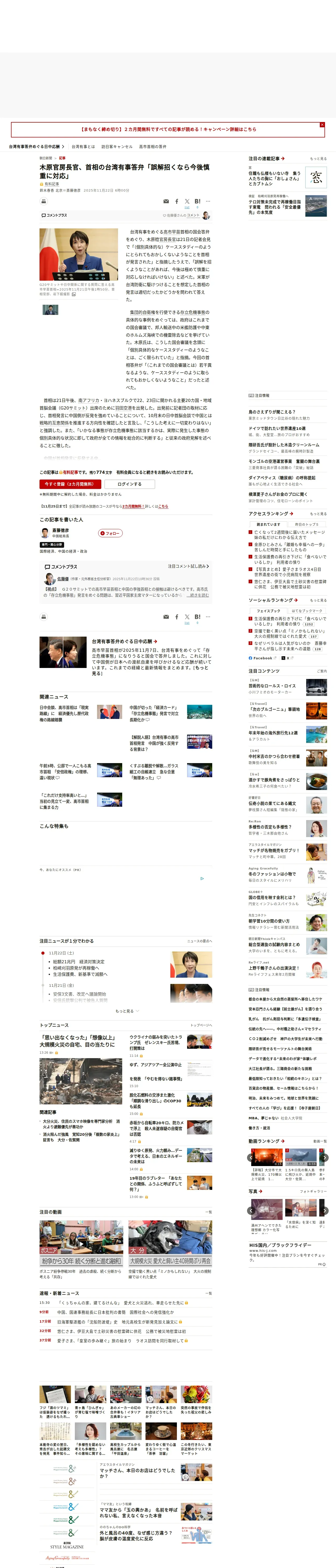Switch to the はてなブックマーク tab
This screenshot has height=1568, width=336.
[x=307, y=610]
